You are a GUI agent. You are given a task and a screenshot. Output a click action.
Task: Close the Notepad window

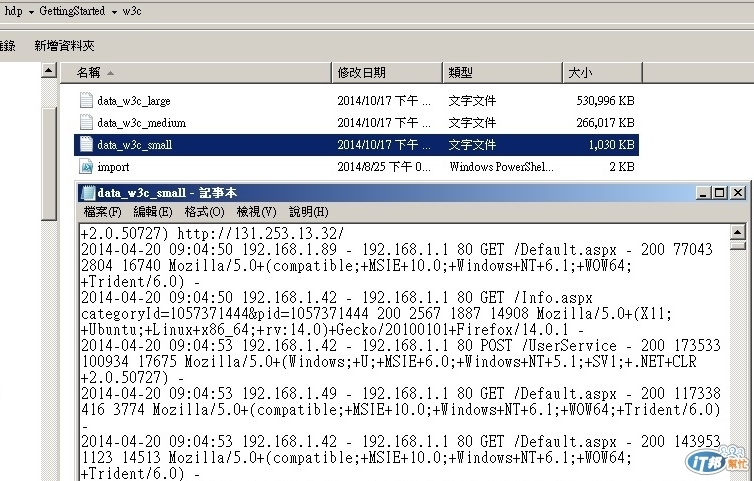coord(738,193)
